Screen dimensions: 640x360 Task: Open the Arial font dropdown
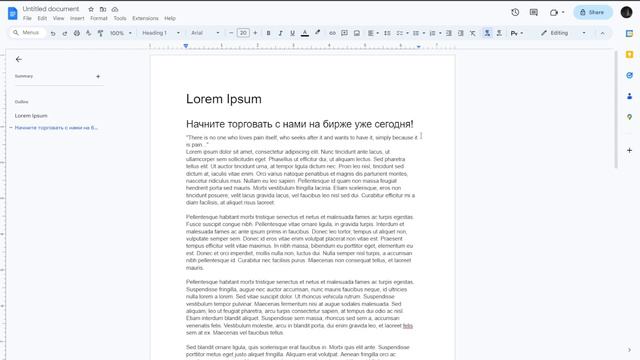pos(205,33)
